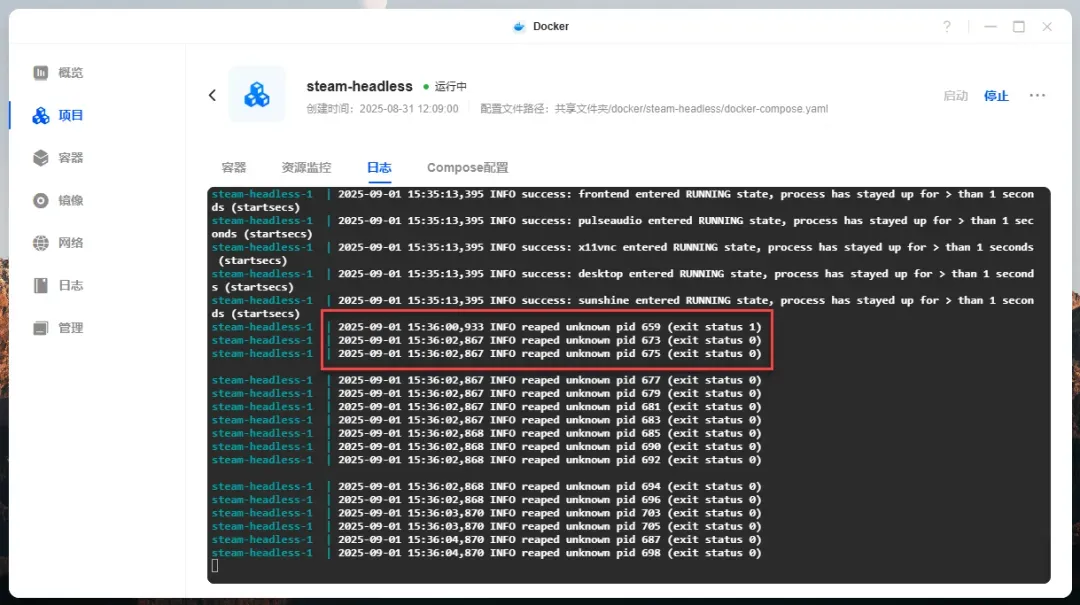Open the 日志 logs section from sidebar

[57, 283]
